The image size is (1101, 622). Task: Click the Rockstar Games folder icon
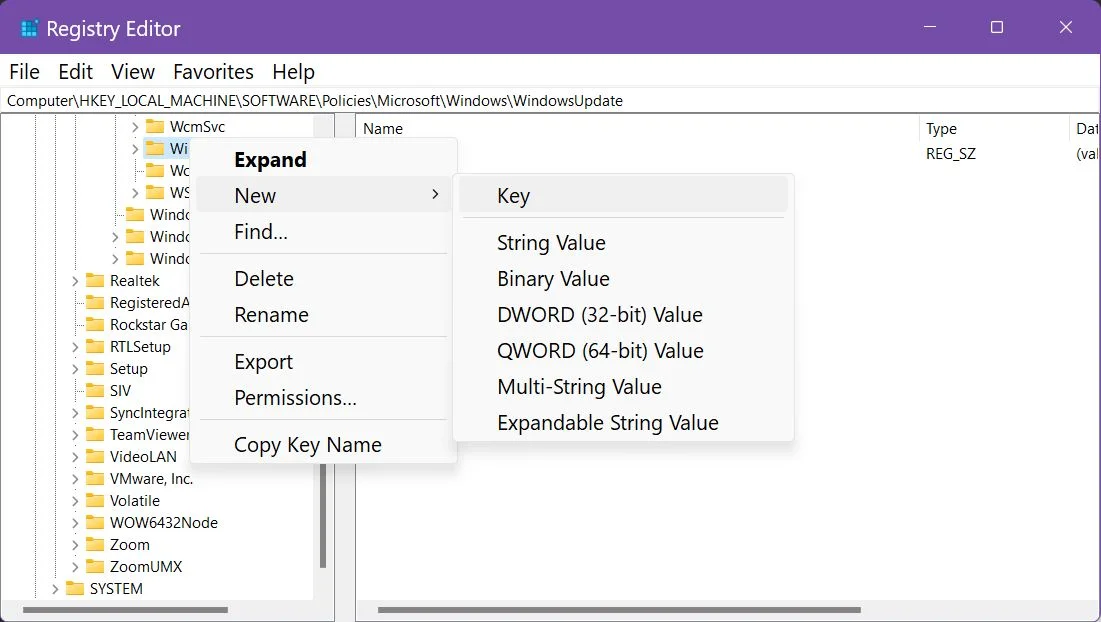pos(95,324)
